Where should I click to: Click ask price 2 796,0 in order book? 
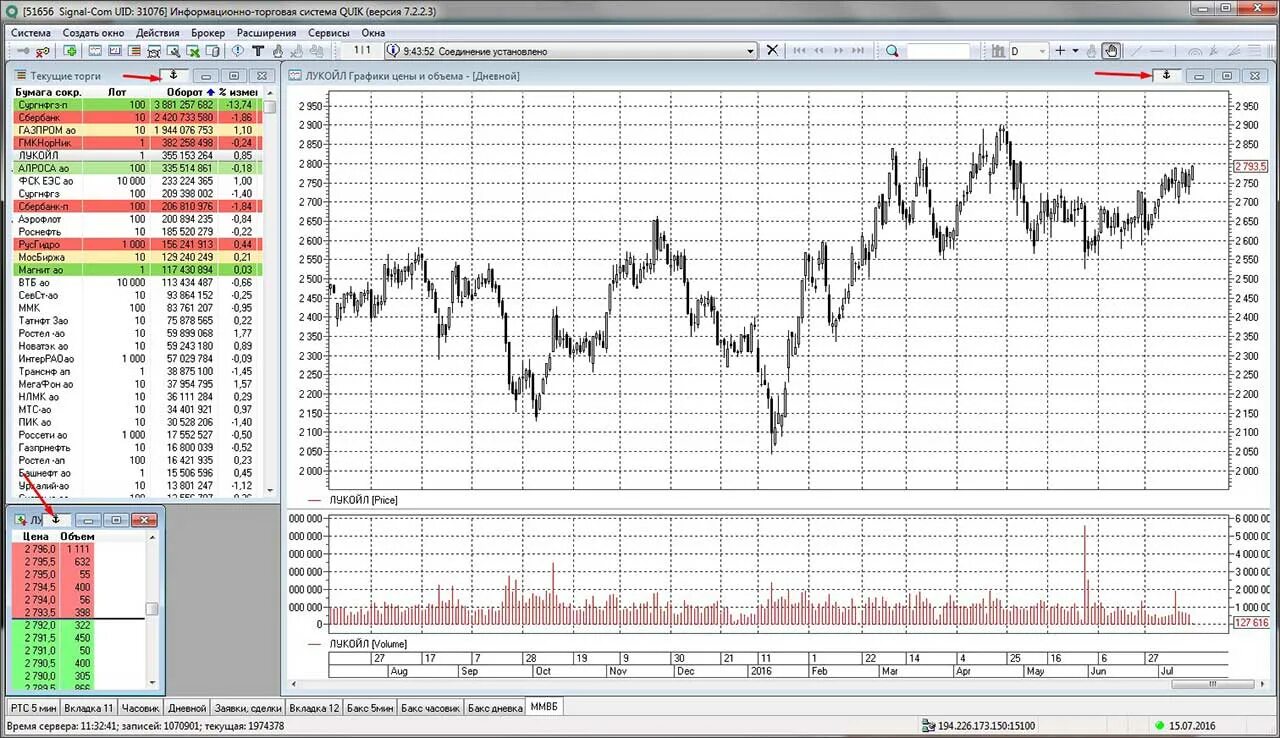[39, 549]
